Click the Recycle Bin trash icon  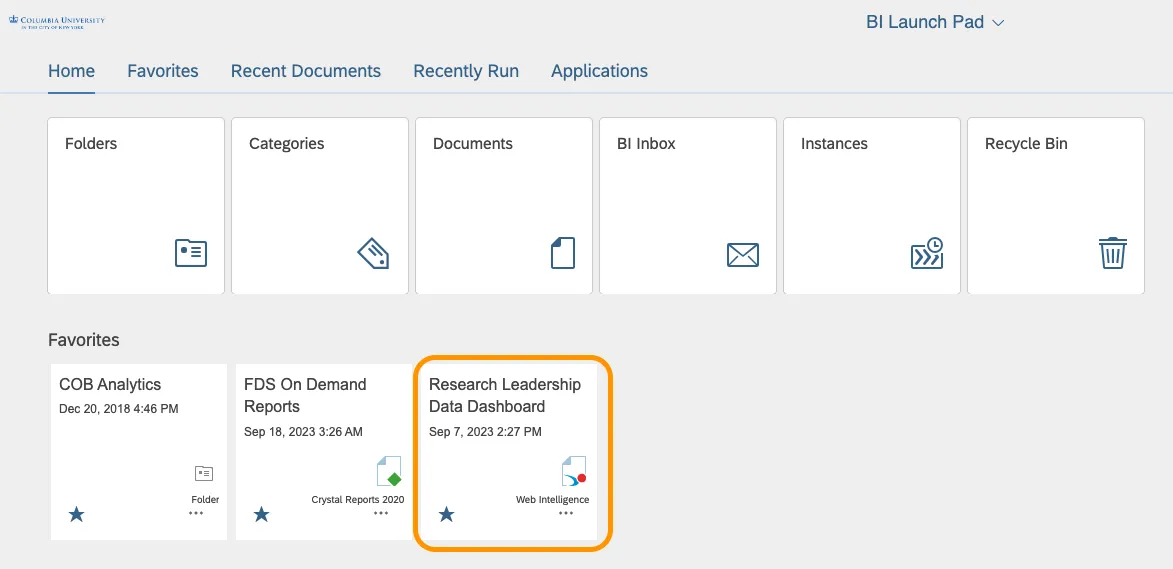[x=1112, y=253]
